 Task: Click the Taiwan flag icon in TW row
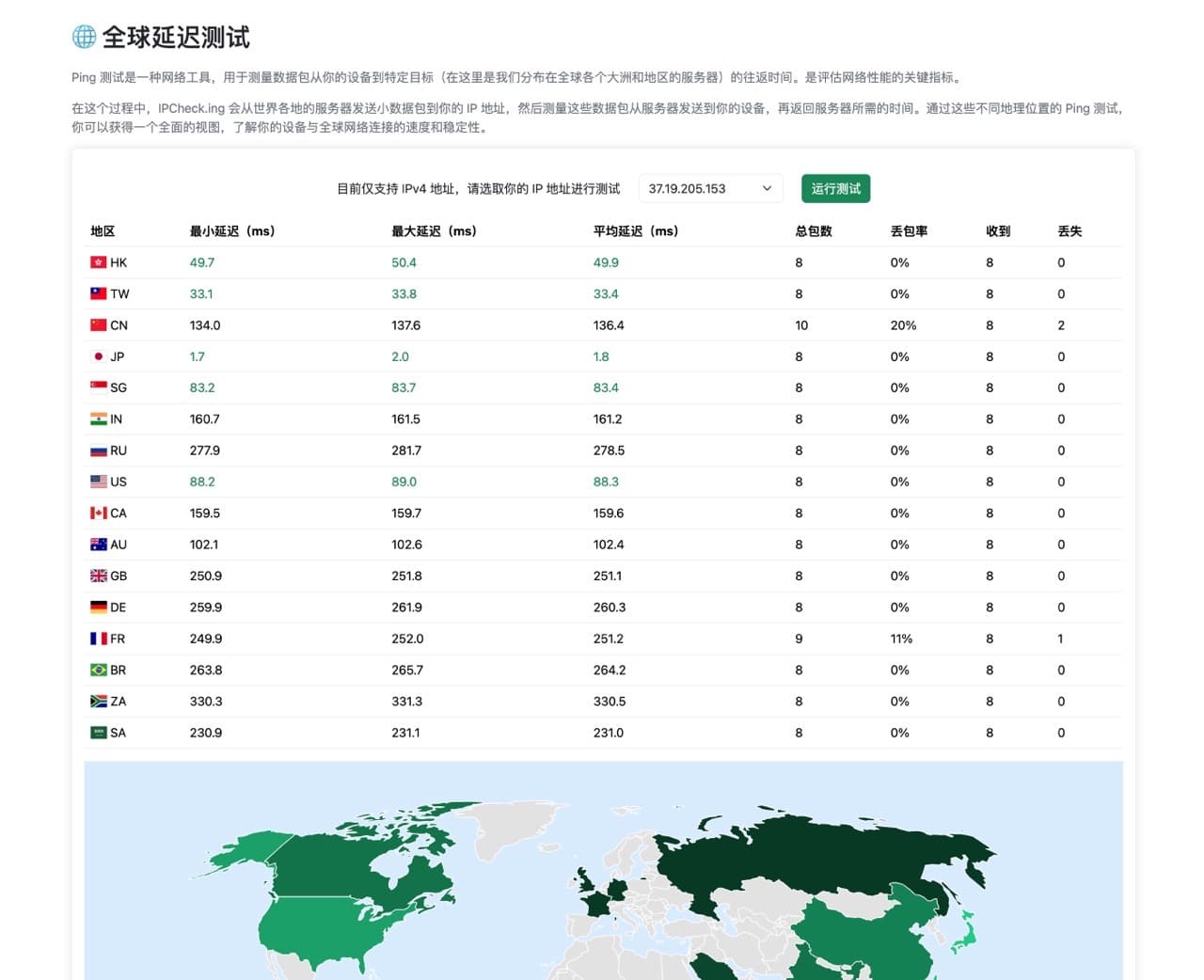click(x=98, y=293)
